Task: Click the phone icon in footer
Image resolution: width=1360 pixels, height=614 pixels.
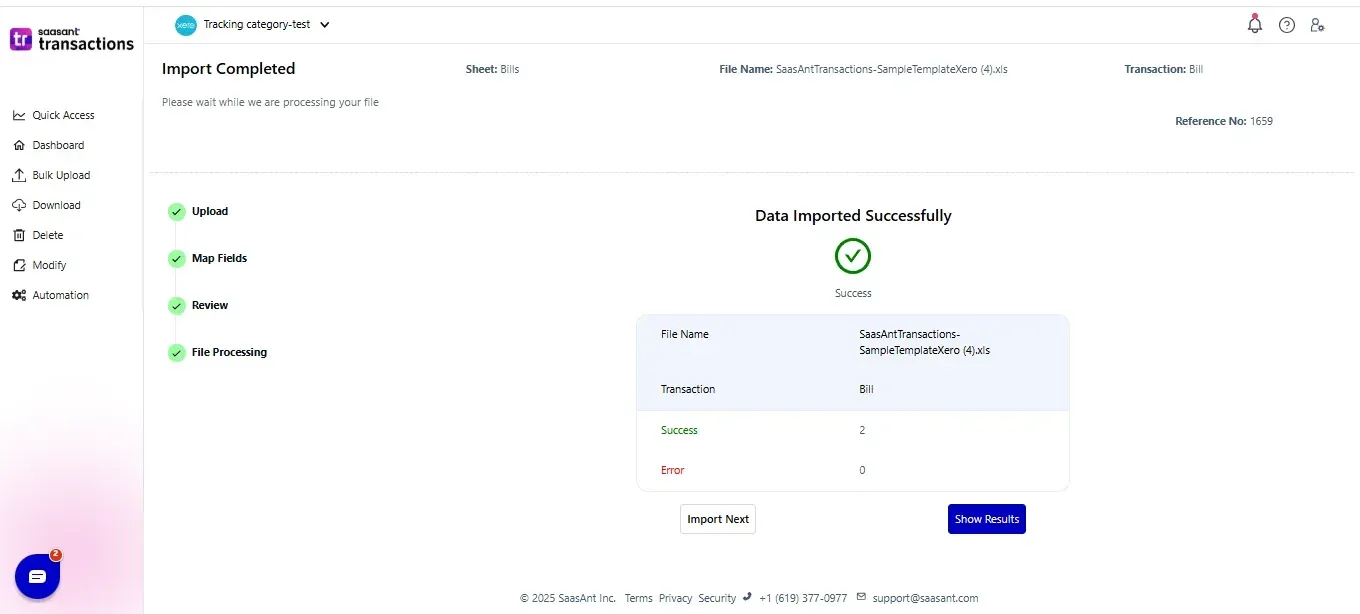Action: [x=747, y=597]
